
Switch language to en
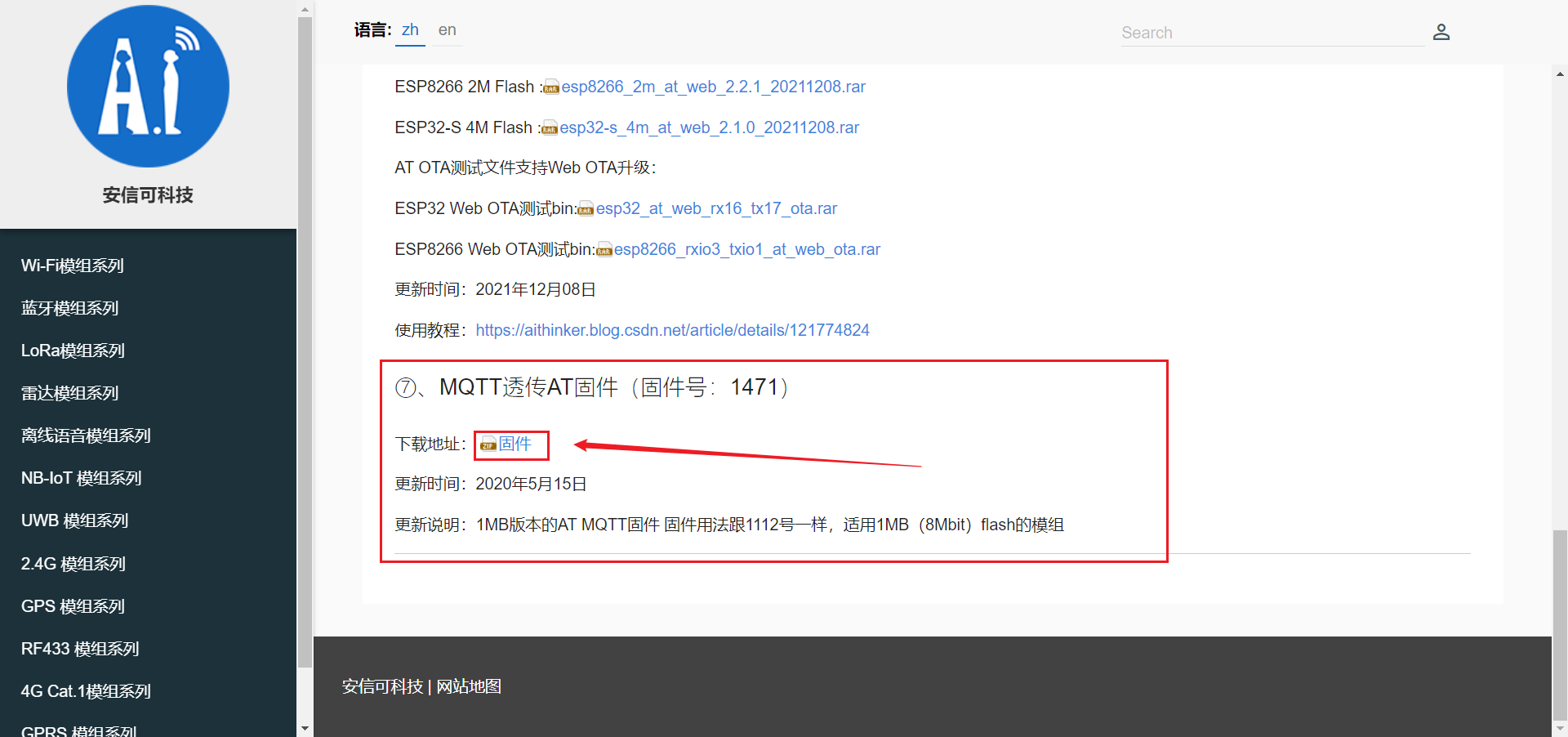(447, 30)
